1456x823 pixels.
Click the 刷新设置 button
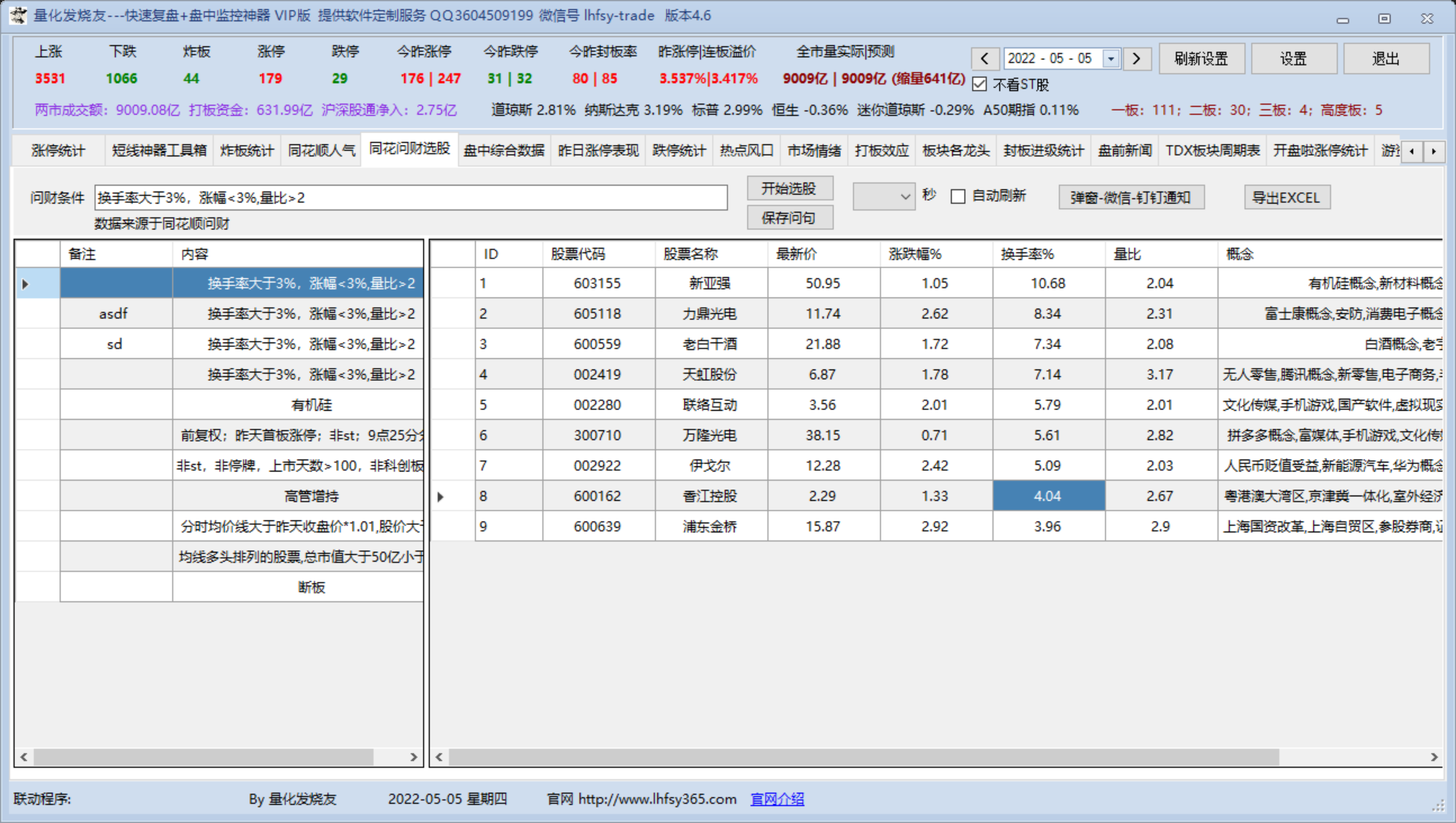coord(1202,59)
